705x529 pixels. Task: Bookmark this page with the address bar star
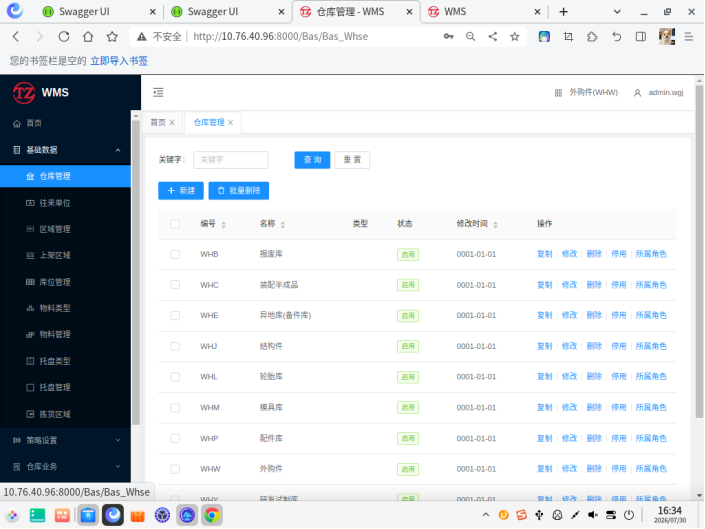(515, 36)
